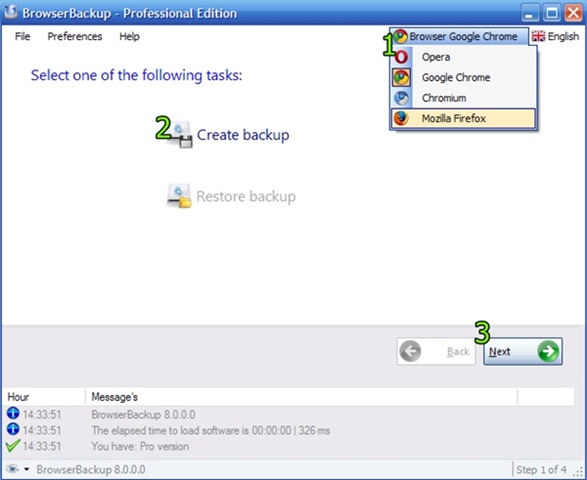Open the Browser Google Chrome dropdown

(459, 36)
